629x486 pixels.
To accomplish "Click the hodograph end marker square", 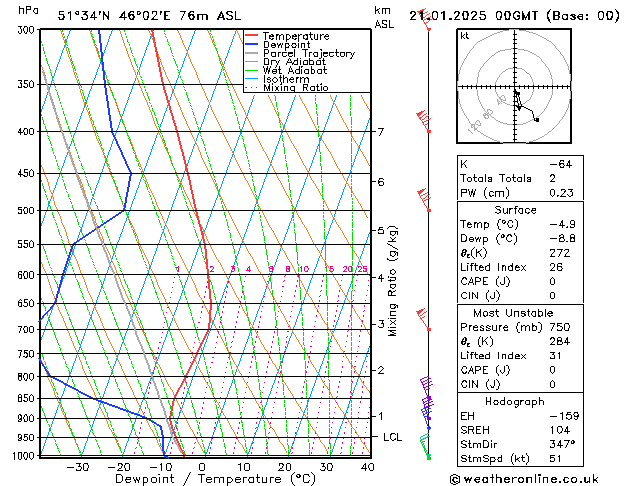I will [x=537, y=120].
